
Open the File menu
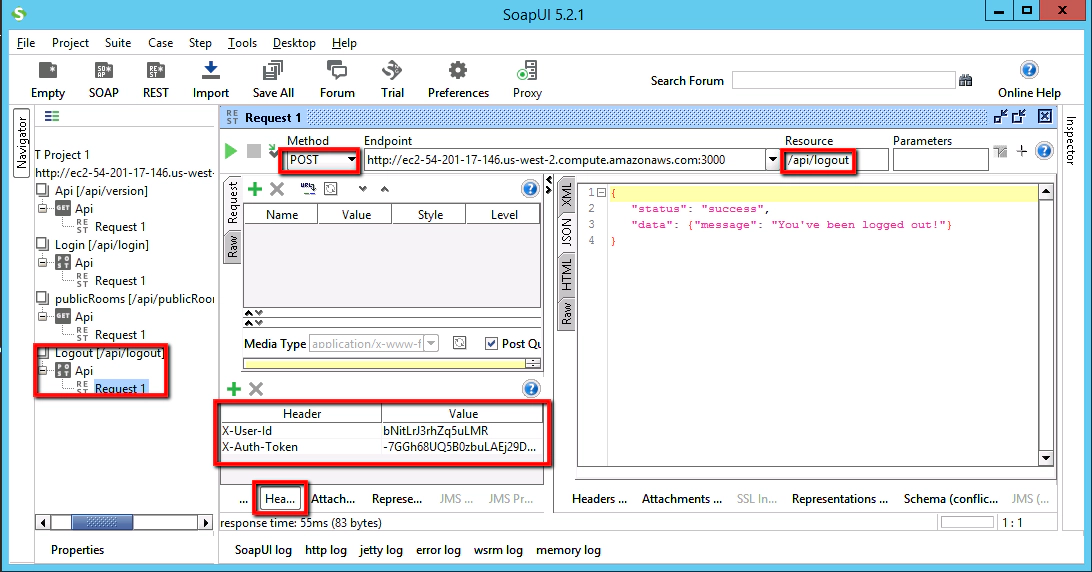[26, 42]
